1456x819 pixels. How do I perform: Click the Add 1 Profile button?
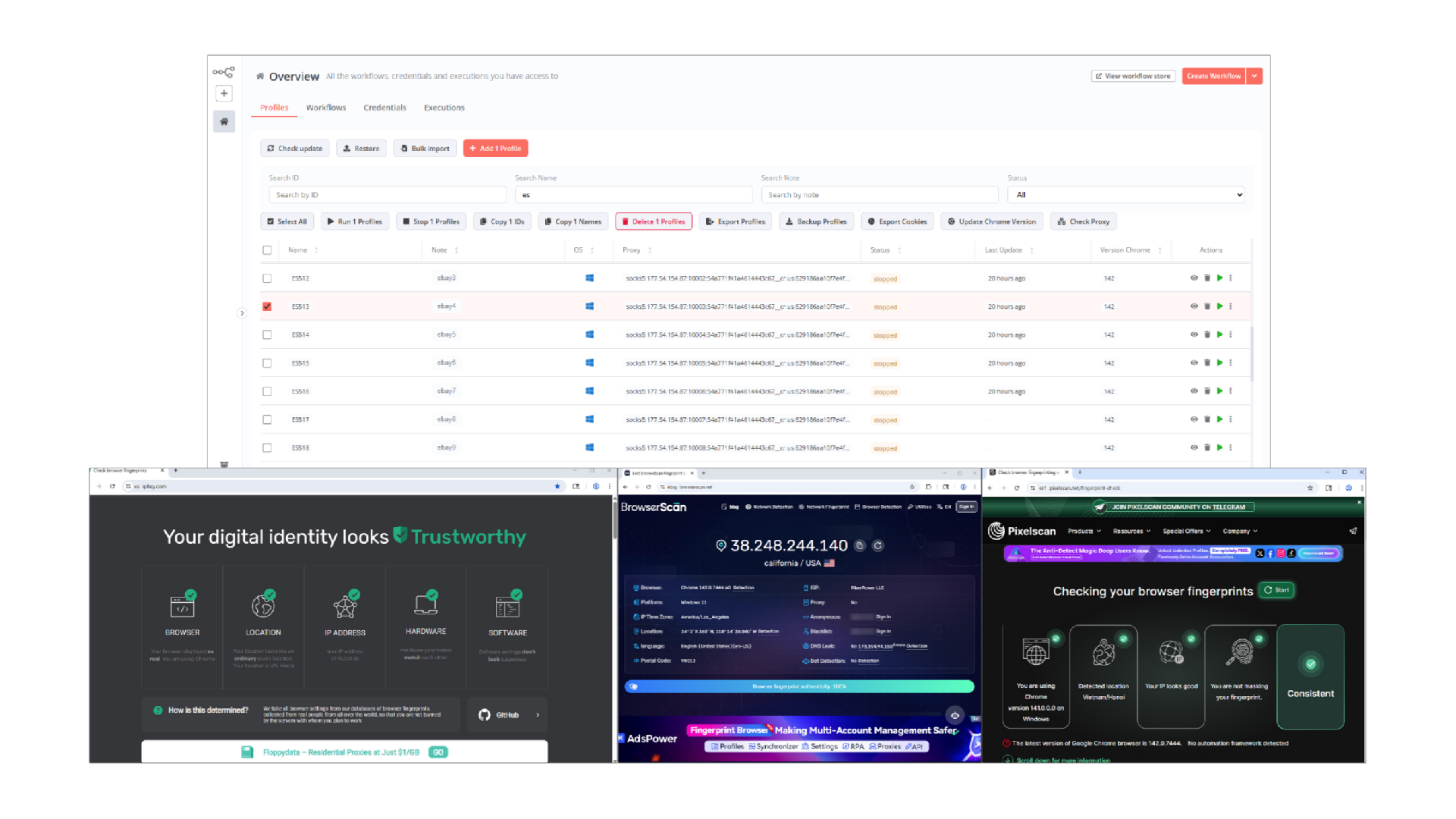click(x=495, y=149)
